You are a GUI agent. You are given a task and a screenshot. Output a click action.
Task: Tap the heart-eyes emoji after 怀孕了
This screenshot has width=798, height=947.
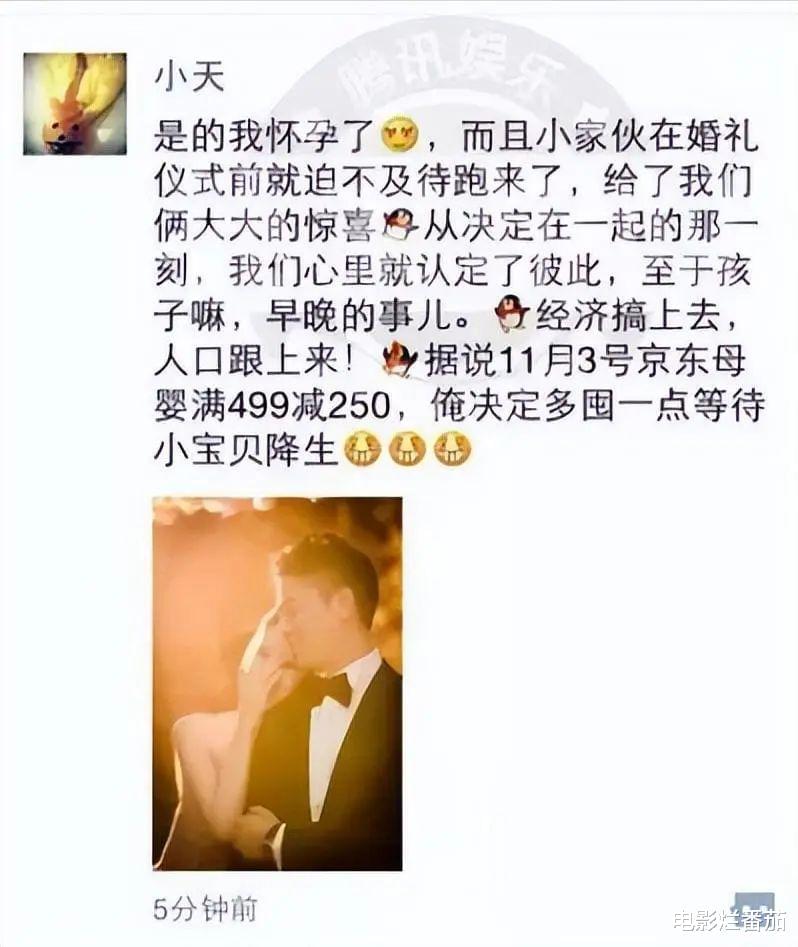[401, 136]
